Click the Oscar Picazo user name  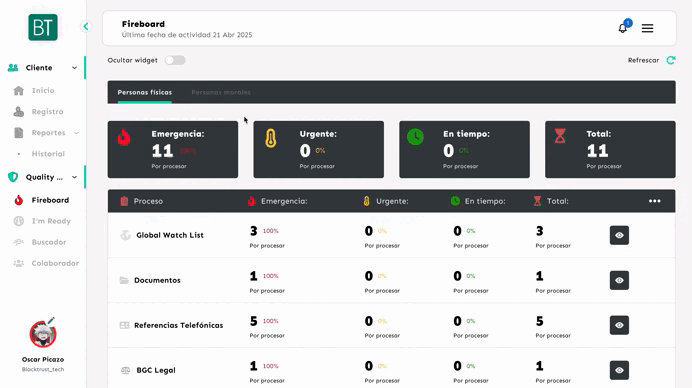pyautogui.click(x=43, y=359)
